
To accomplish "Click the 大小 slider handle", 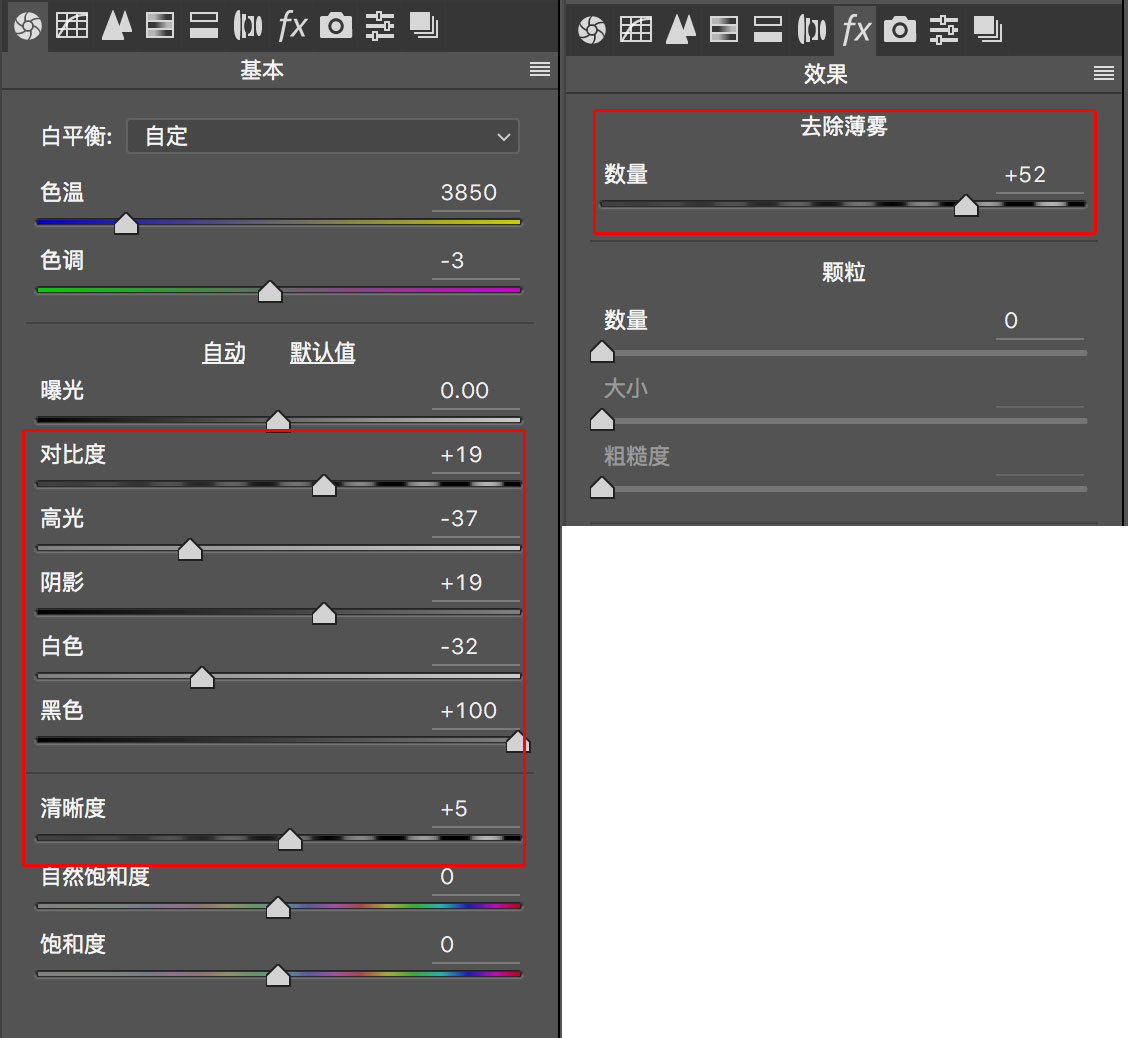I will [x=602, y=419].
